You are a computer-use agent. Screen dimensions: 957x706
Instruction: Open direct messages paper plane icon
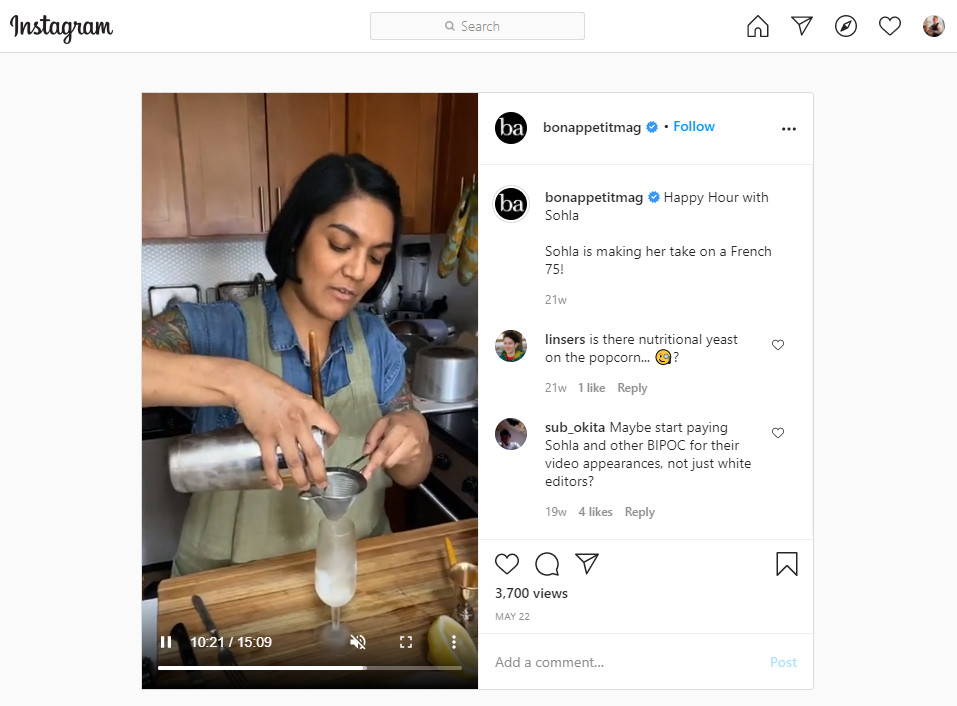click(x=801, y=26)
